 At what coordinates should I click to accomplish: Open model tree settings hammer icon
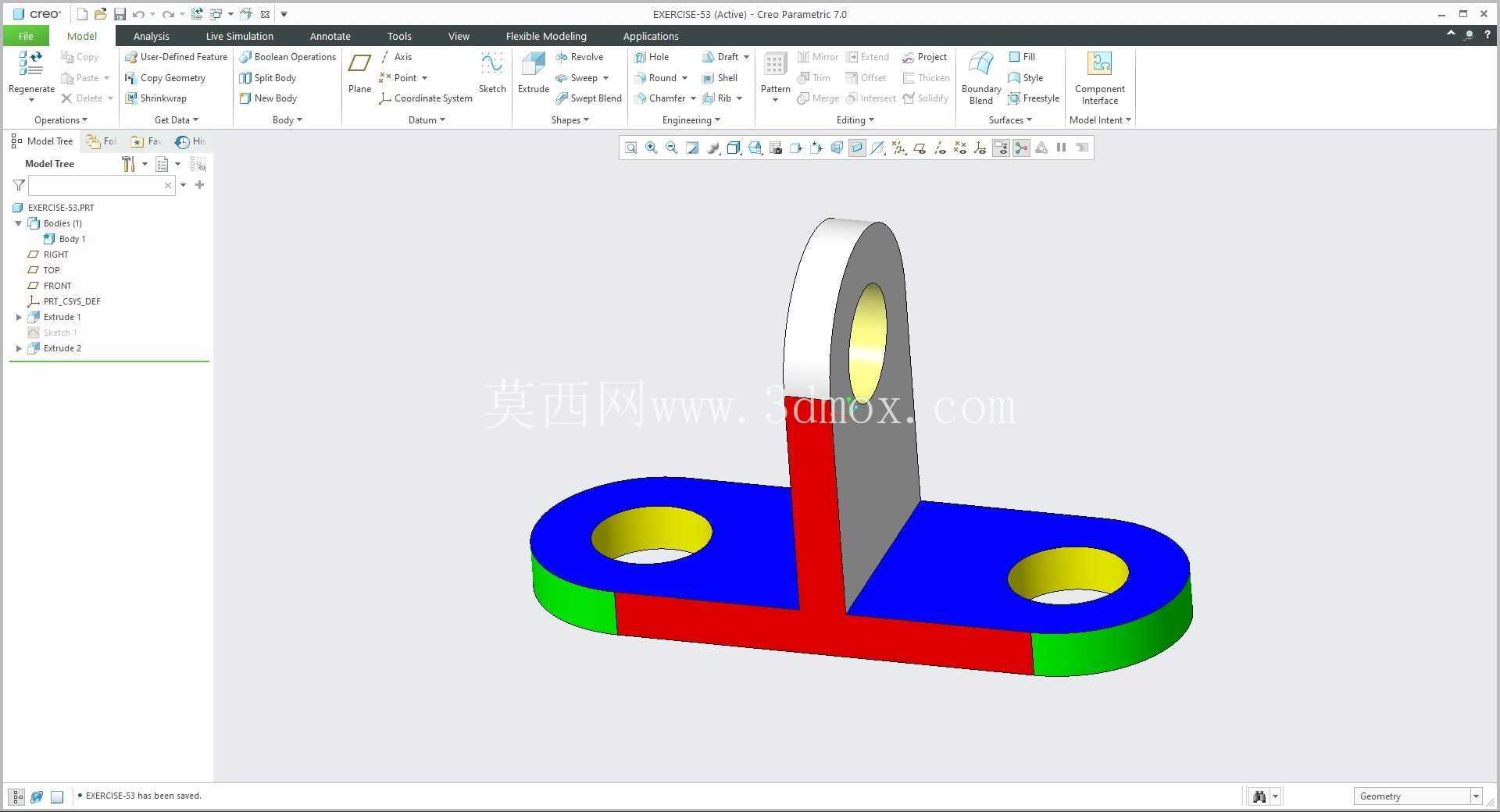point(128,164)
